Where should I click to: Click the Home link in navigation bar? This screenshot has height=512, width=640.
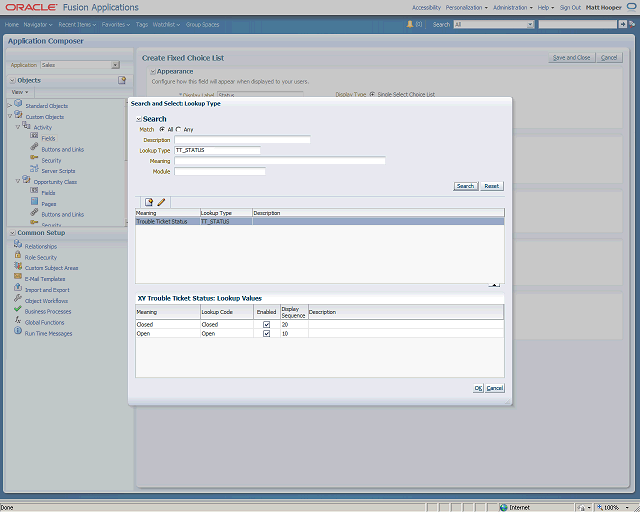coord(12,24)
